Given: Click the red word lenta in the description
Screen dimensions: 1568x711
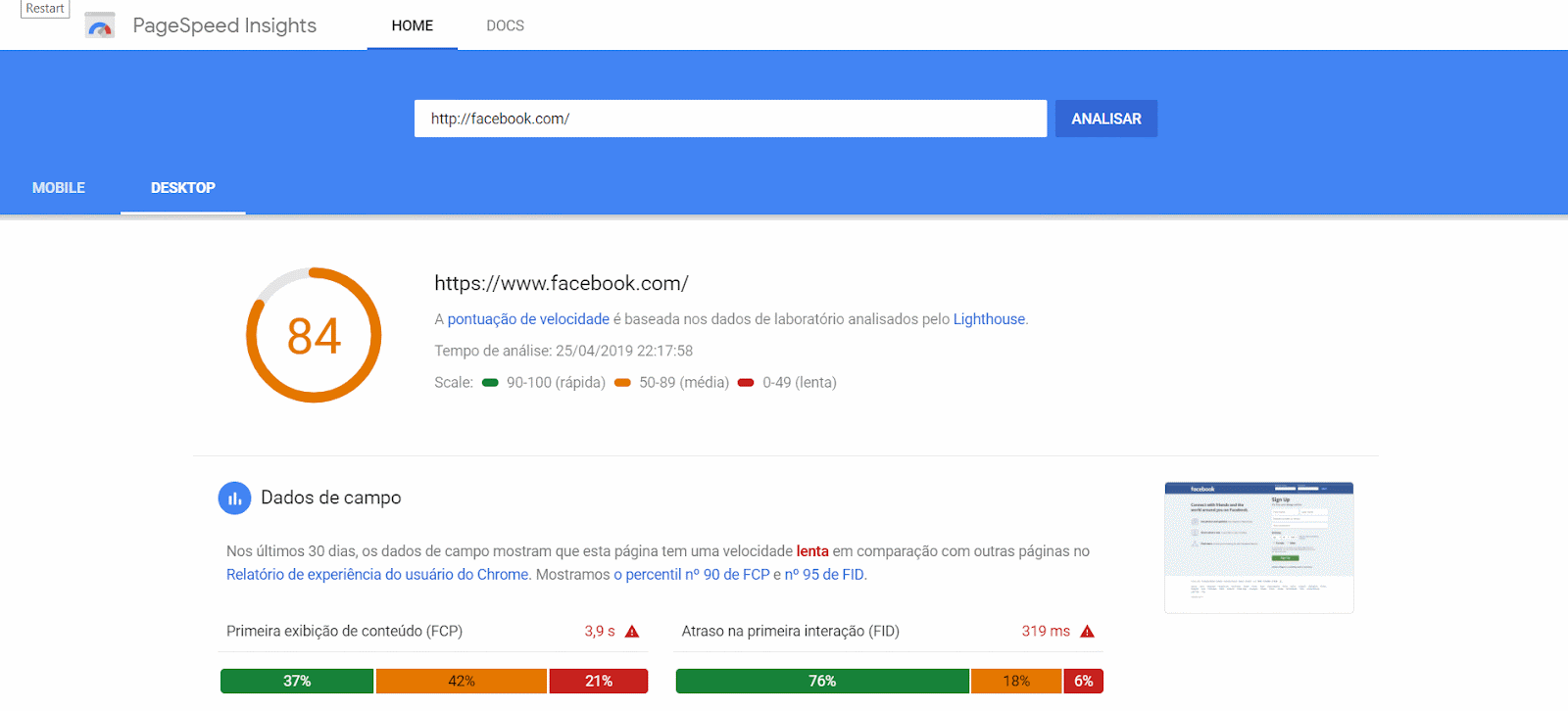Looking at the screenshot, I should pos(812,551).
